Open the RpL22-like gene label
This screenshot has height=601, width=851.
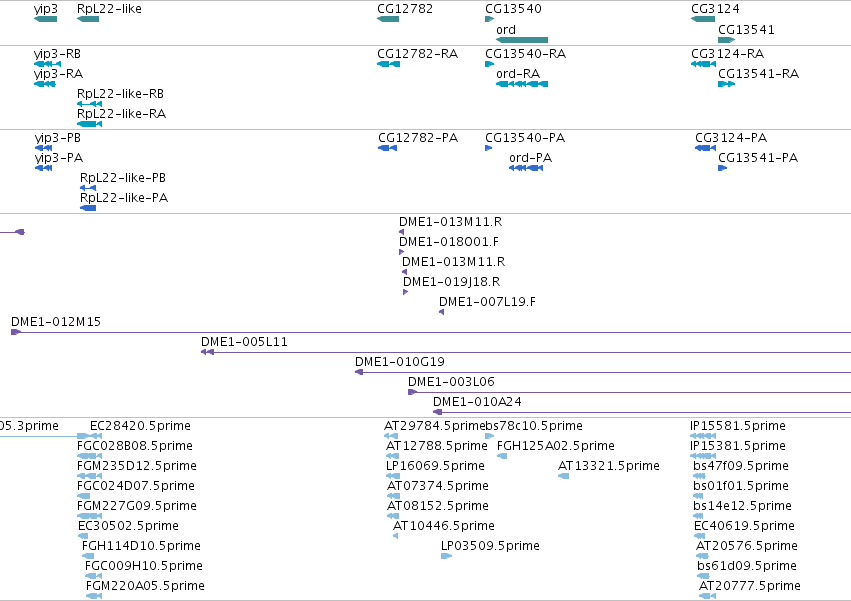[x=109, y=9]
